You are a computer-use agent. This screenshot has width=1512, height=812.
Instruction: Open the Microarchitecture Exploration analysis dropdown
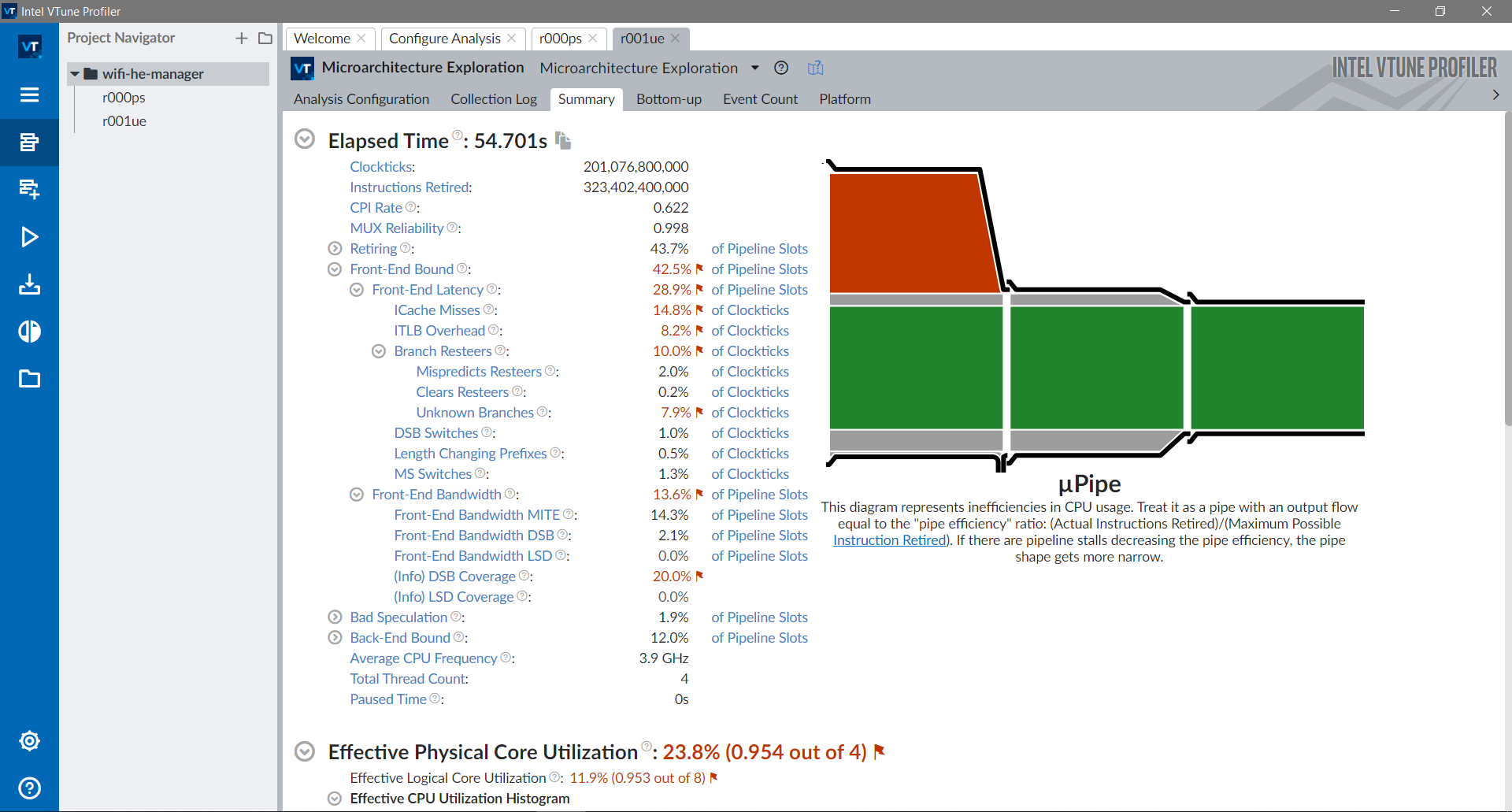tap(754, 68)
